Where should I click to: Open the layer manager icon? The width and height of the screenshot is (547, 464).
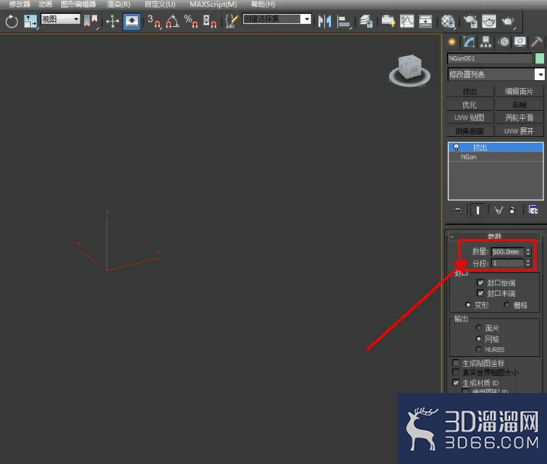point(366,21)
